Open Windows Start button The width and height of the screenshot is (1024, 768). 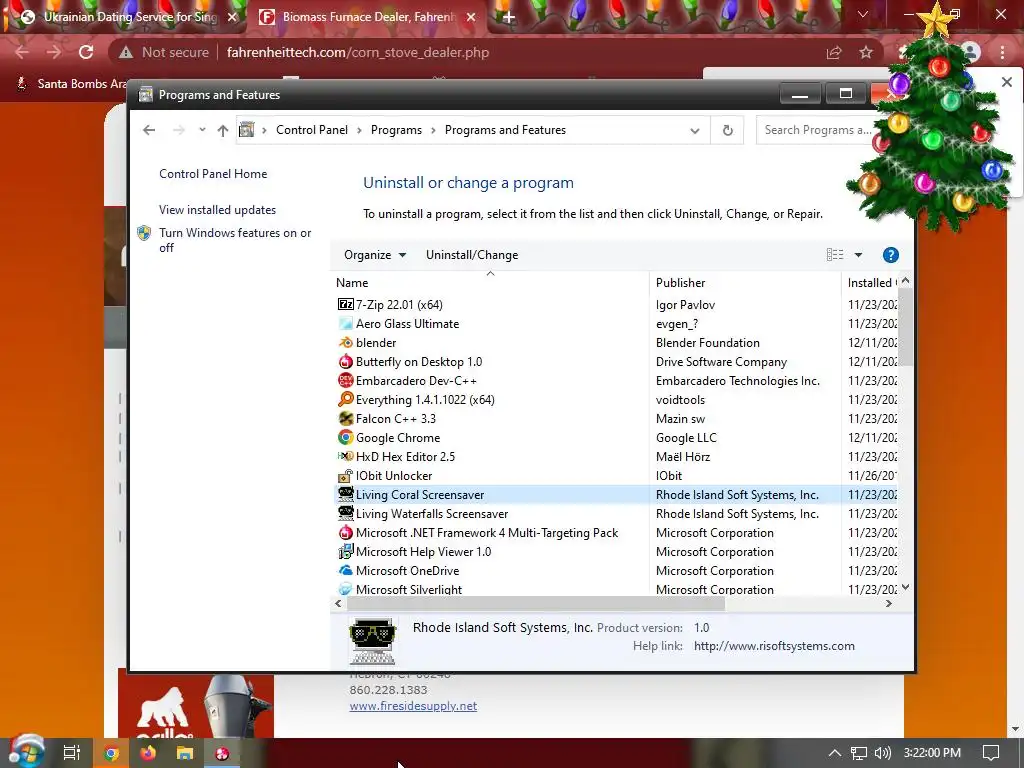click(26, 752)
